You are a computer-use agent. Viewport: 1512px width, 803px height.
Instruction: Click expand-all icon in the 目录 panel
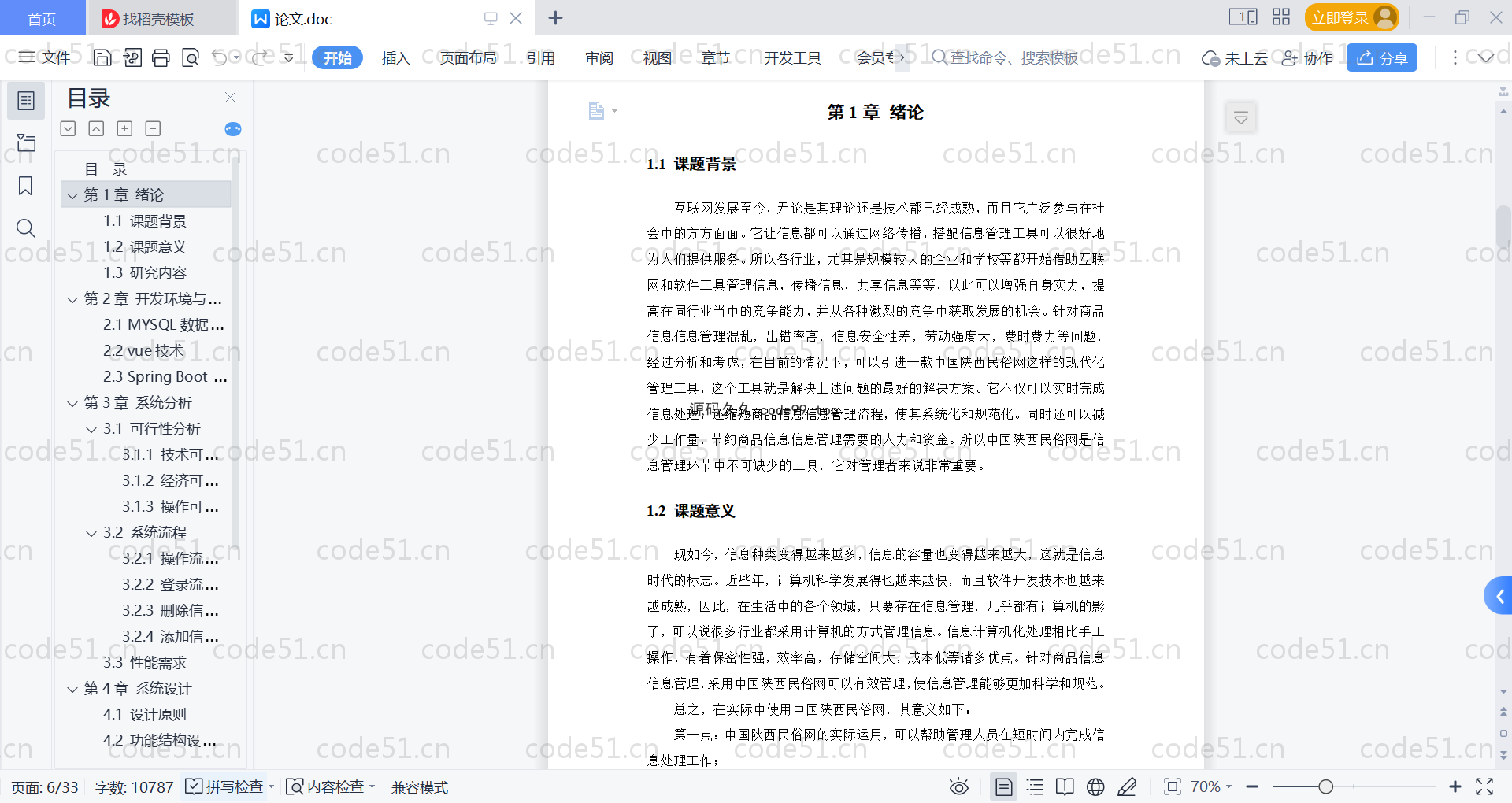pos(69,128)
